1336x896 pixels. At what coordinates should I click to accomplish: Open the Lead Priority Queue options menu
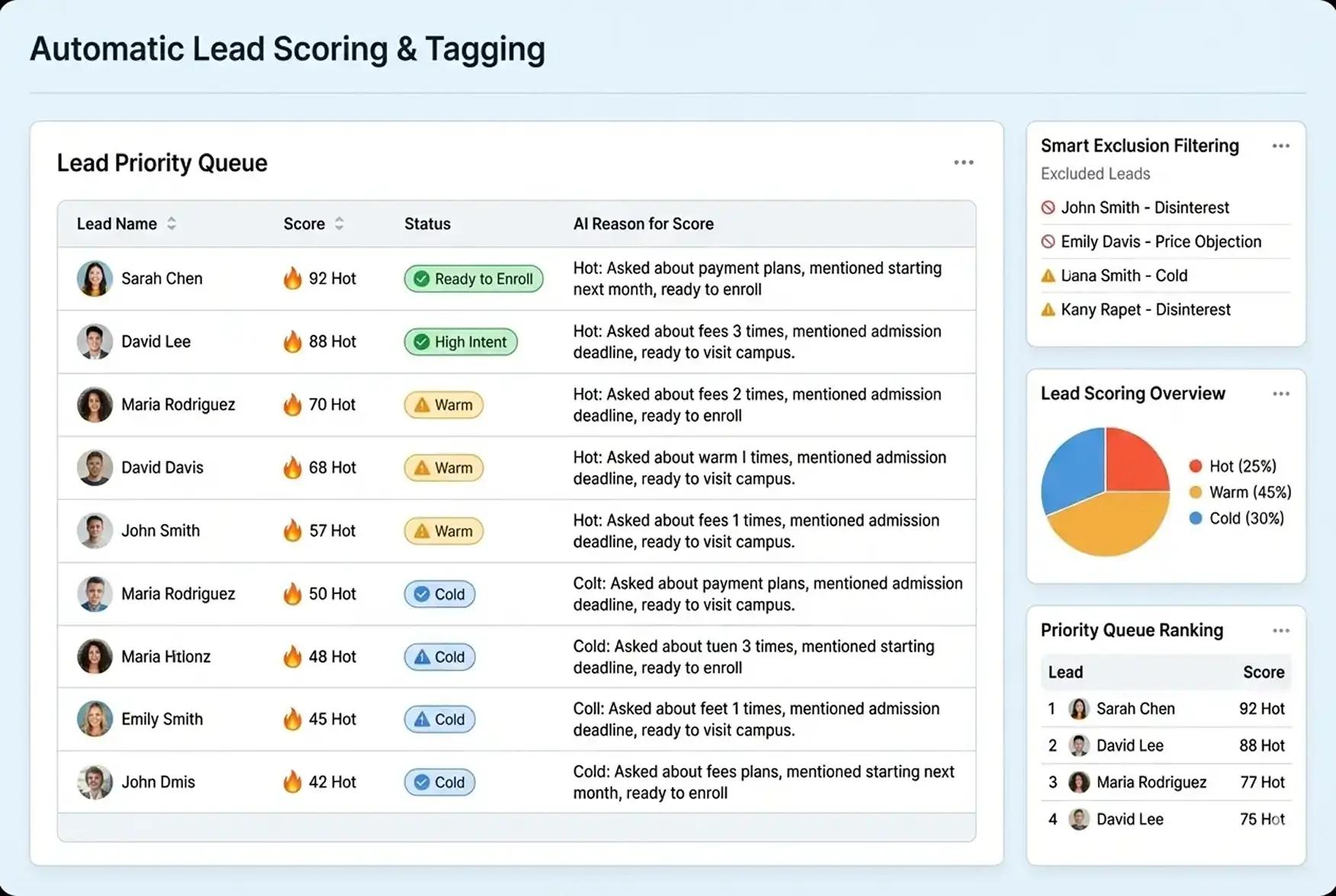963,162
